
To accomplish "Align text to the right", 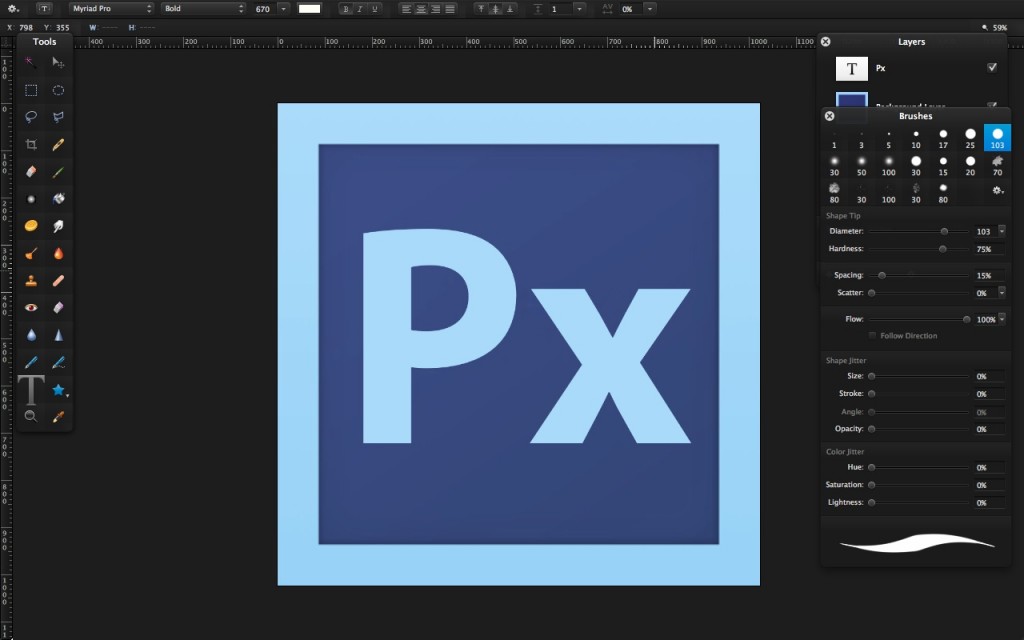I will click(x=436, y=8).
